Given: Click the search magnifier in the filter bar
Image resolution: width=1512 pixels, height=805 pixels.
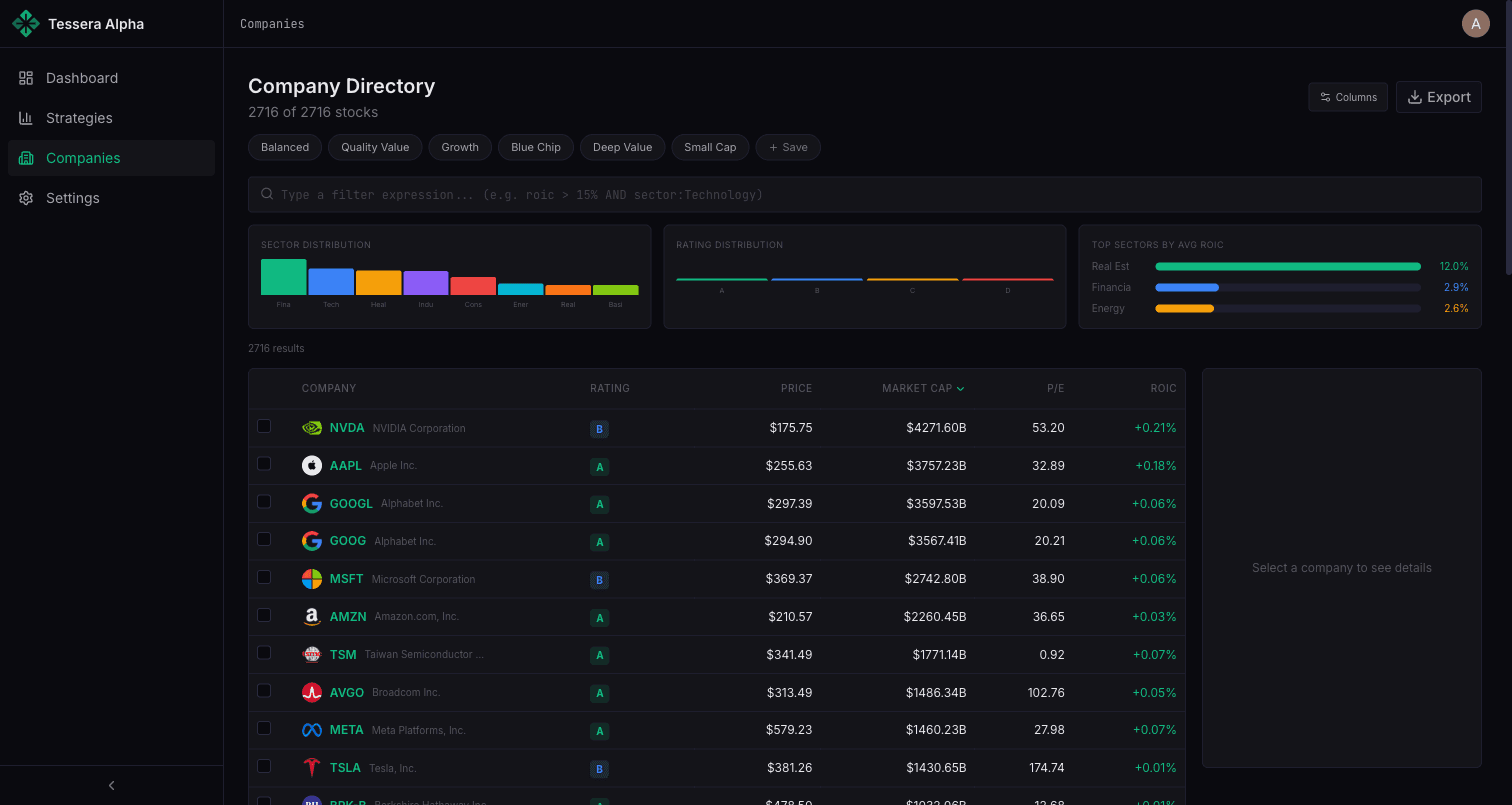Looking at the screenshot, I should pos(266,193).
